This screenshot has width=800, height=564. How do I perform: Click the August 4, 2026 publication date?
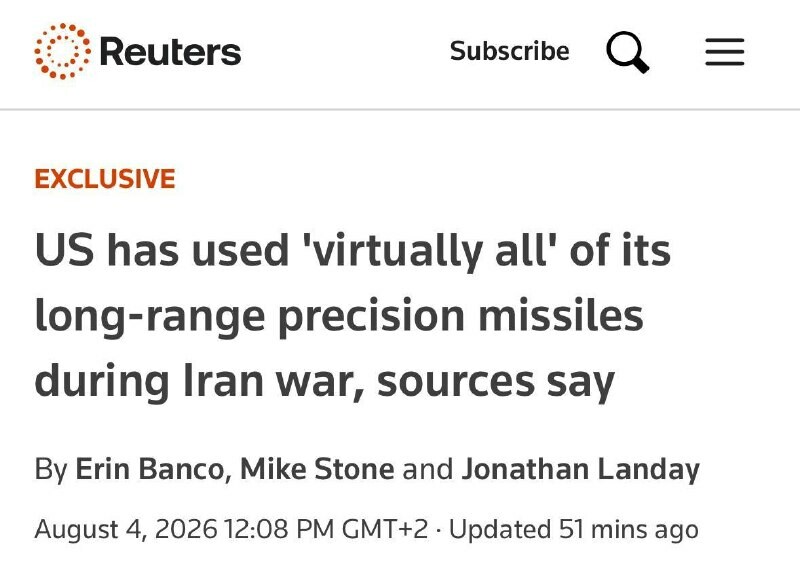(x=126, y=529)
